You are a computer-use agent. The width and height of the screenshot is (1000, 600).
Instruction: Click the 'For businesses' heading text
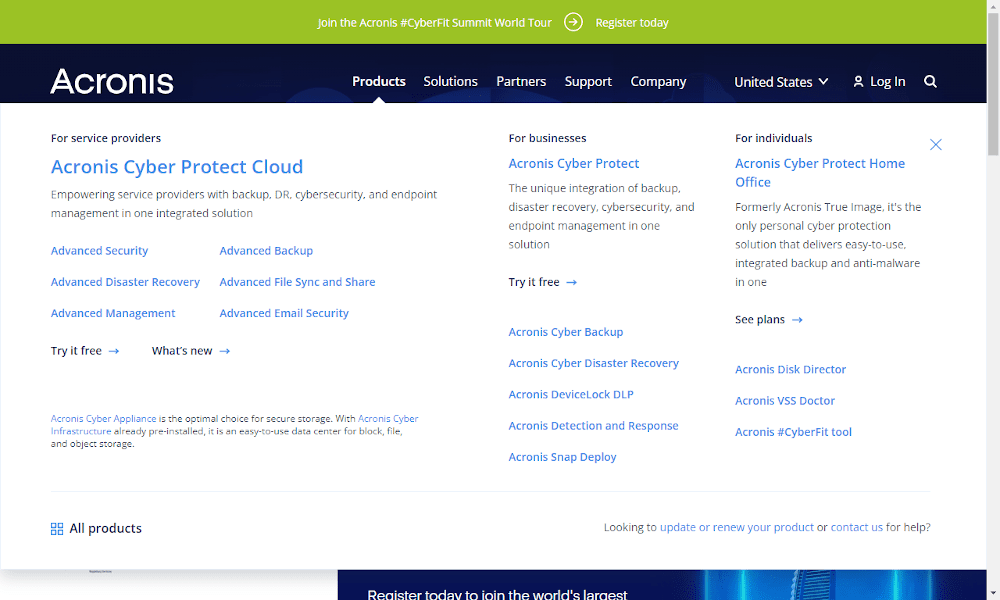pyautogui.click(x=547, y=138)
